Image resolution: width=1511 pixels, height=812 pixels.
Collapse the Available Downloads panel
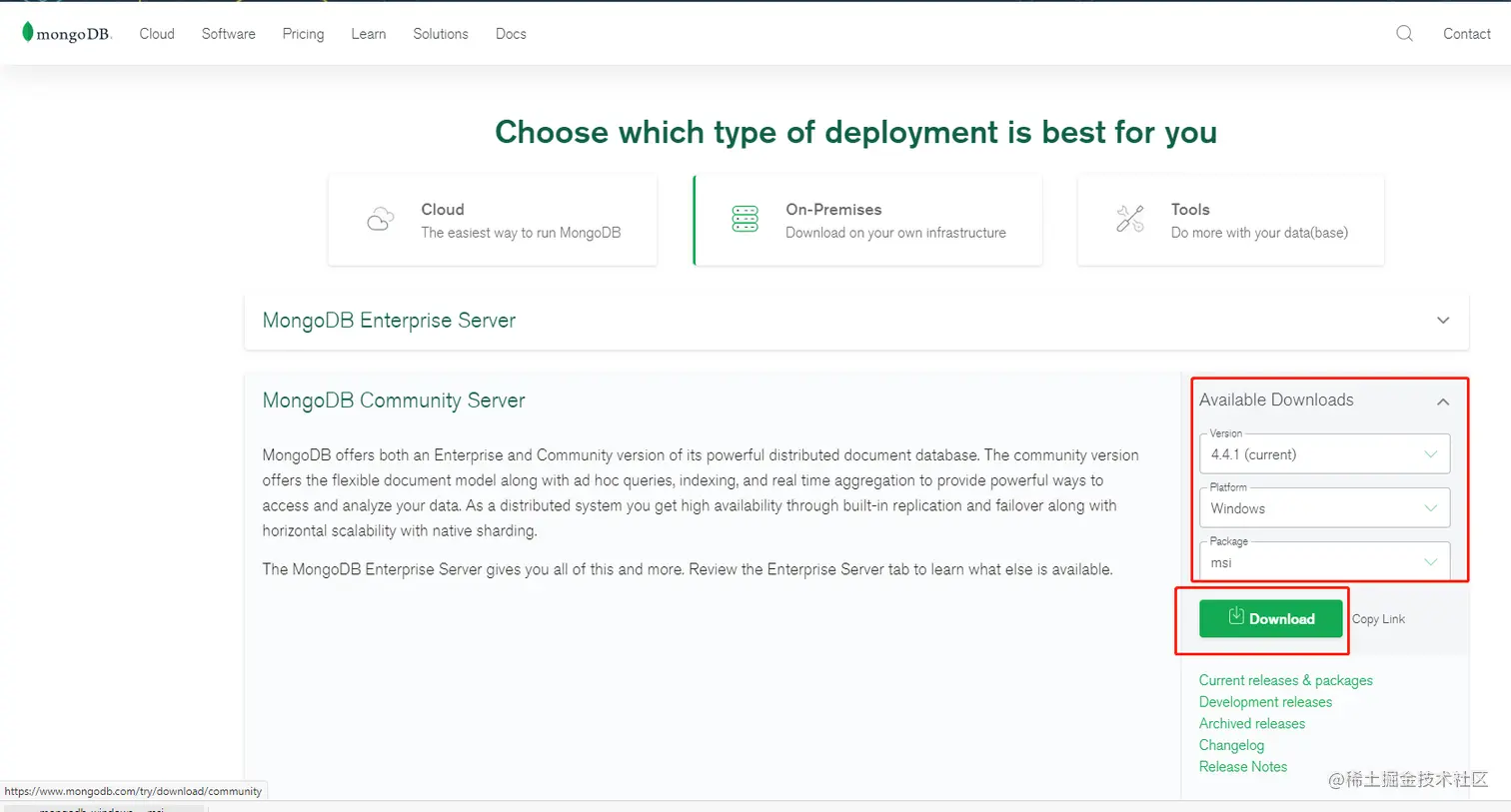click(1443, 402)
